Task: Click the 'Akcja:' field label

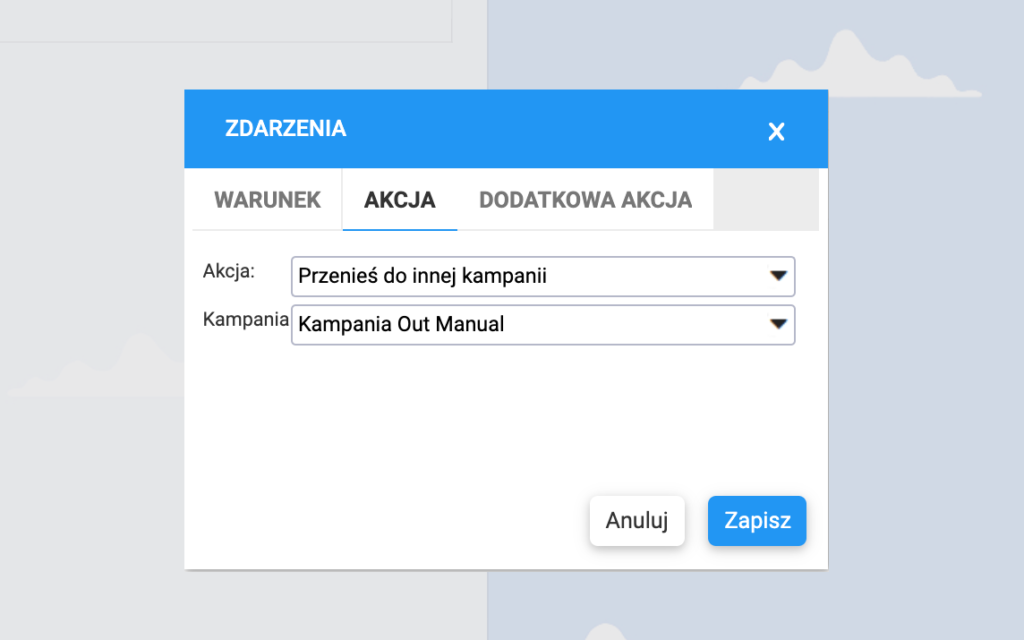Action: point(229,271)
